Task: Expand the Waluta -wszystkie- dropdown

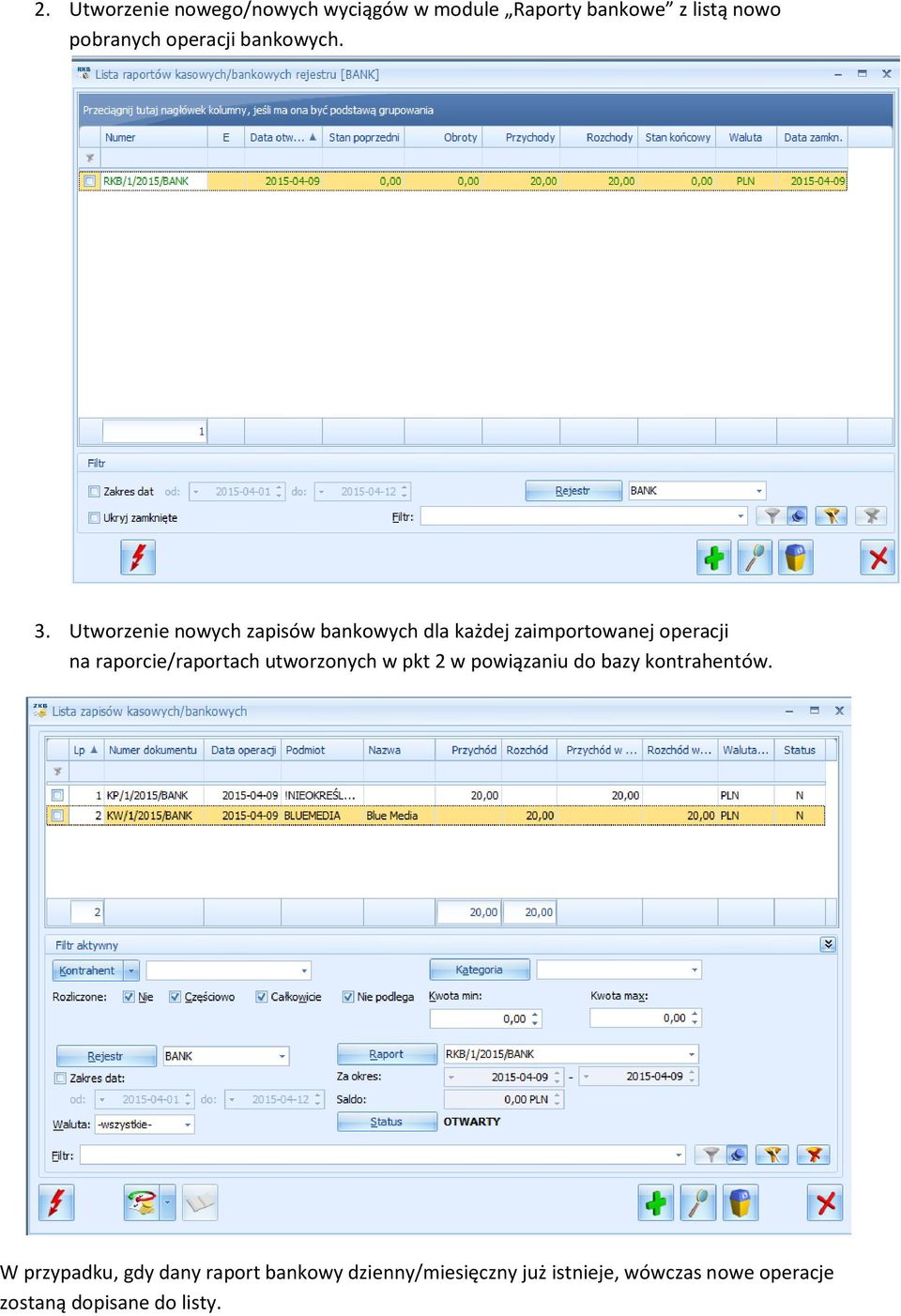Action: 187,1125
